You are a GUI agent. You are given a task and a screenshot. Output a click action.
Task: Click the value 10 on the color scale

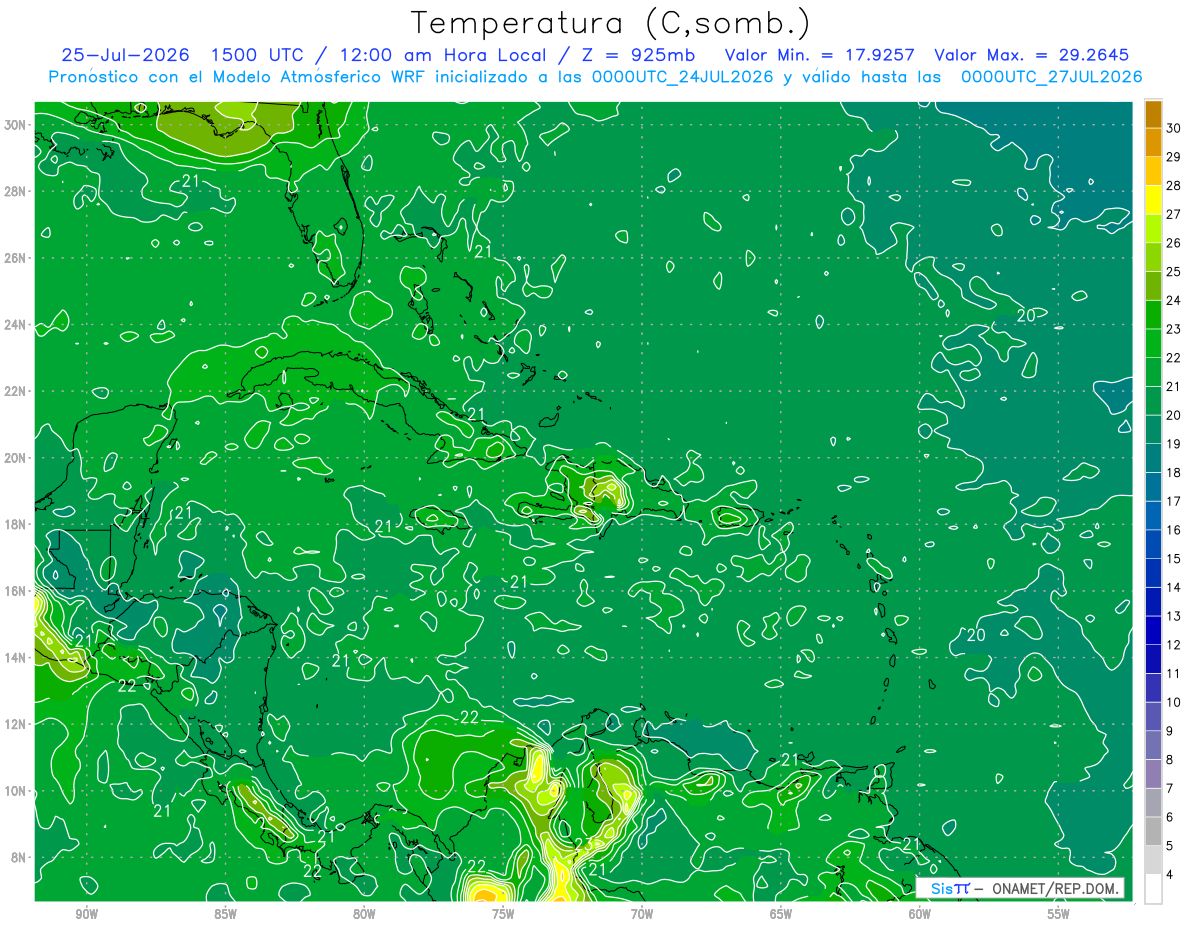coord(1174,702)
